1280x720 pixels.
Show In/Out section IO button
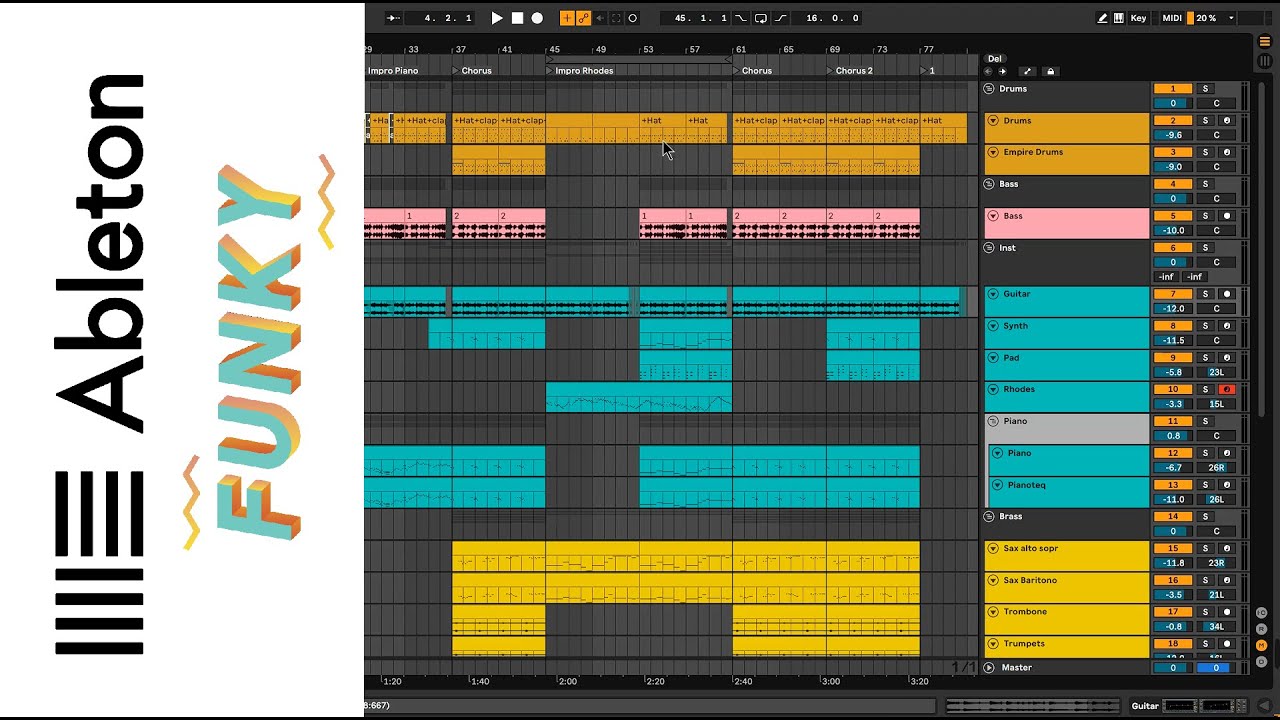pos(1262,613)
